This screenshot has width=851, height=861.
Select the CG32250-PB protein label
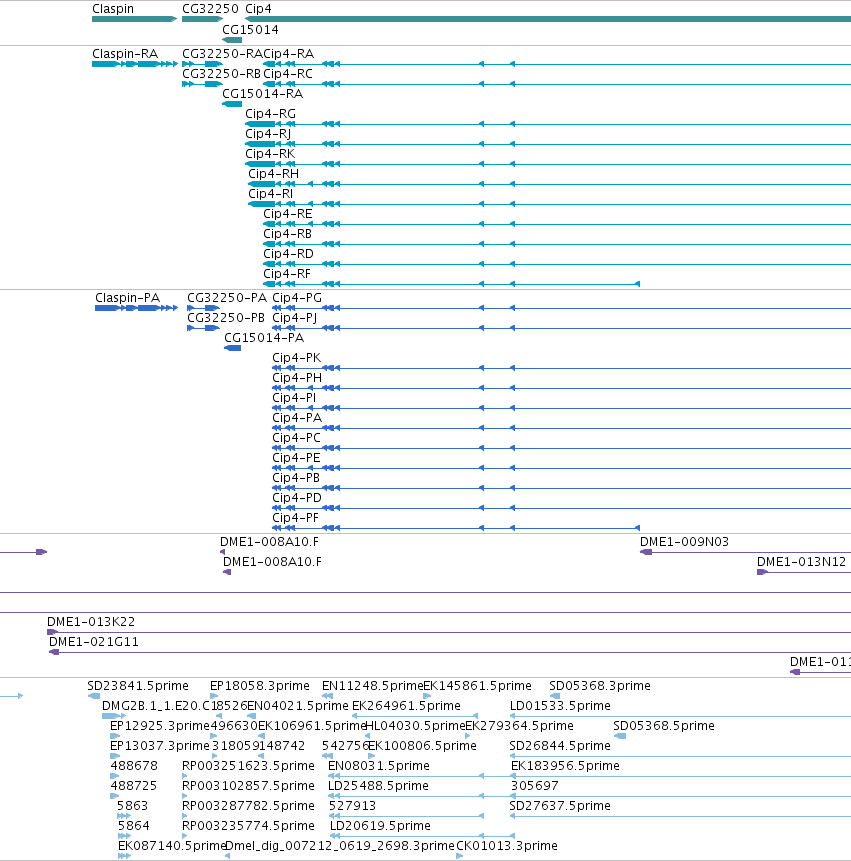226,318
